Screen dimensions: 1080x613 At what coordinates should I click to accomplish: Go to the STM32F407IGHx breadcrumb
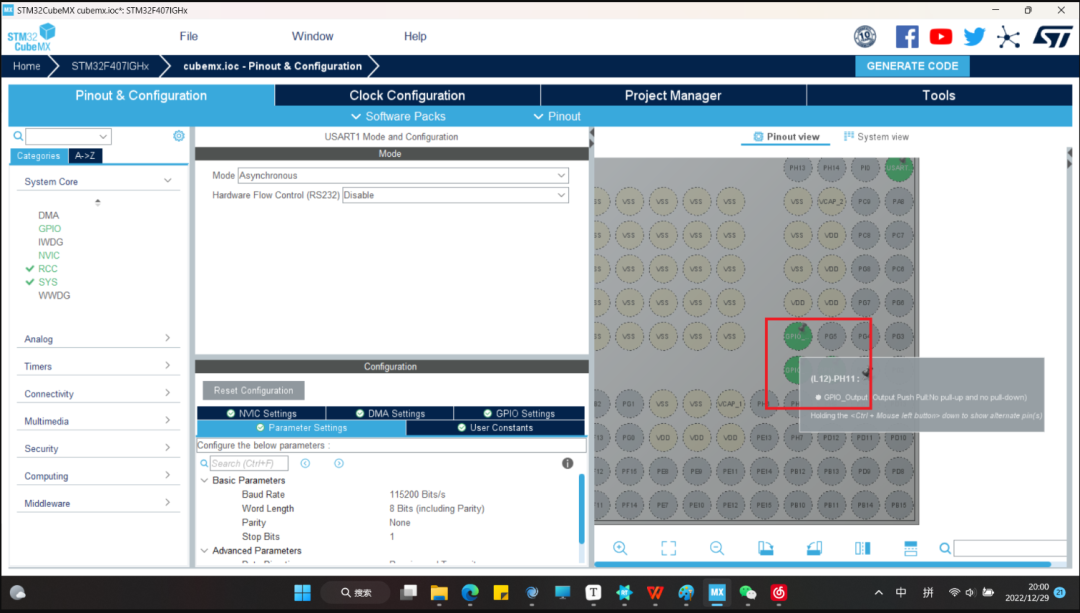pos(110,66)
